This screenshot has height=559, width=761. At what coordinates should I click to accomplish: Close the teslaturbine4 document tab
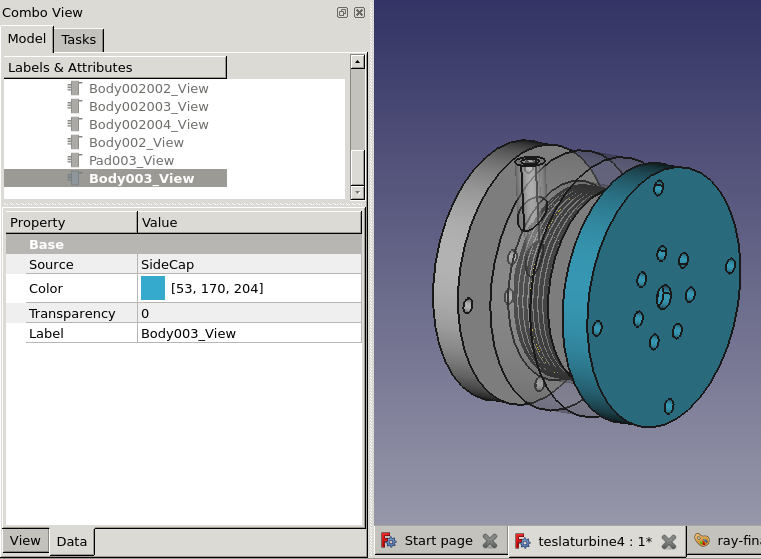(x=668, y=540)
